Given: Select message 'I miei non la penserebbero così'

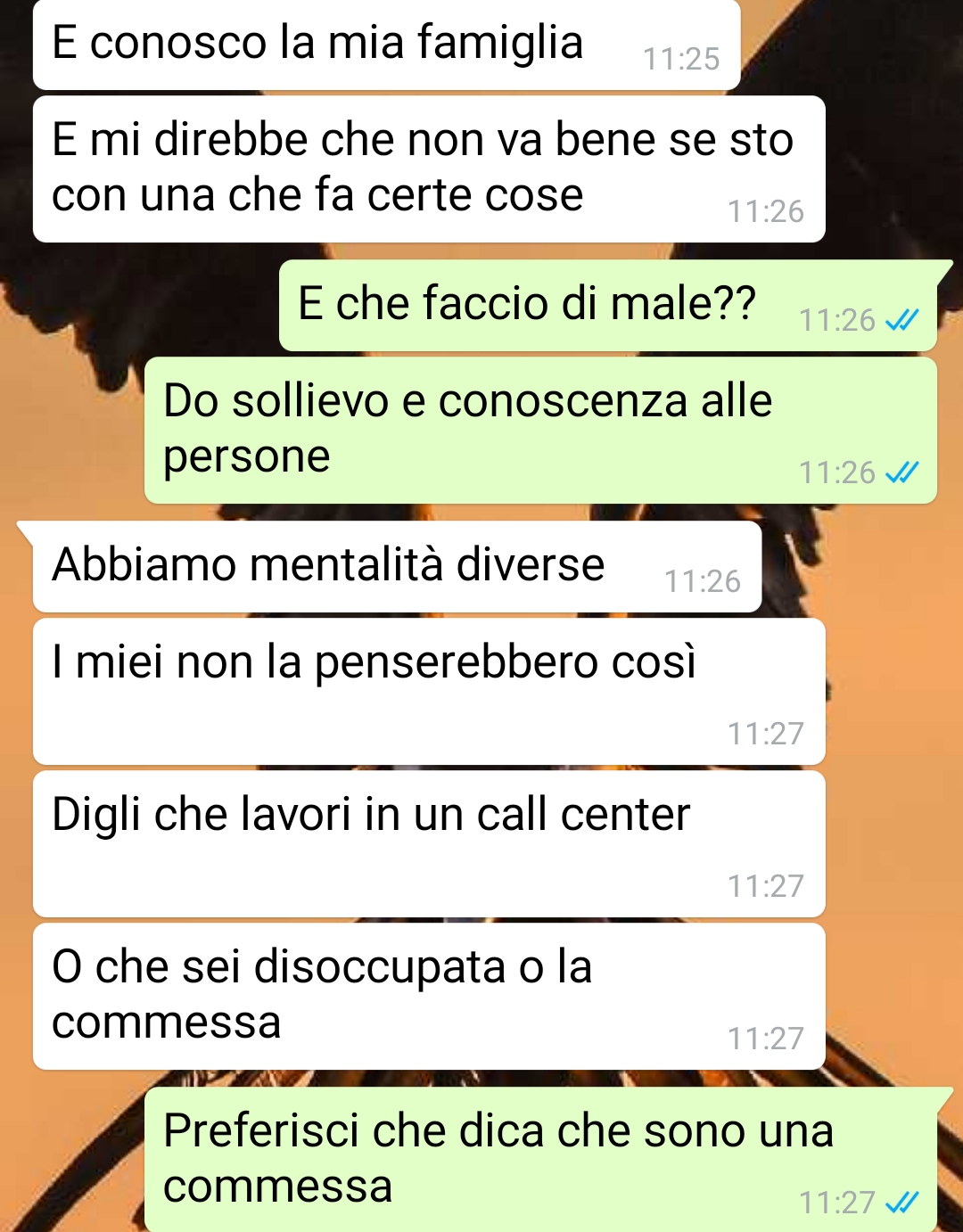Looking at the screenshot, I should pos(429,692).
